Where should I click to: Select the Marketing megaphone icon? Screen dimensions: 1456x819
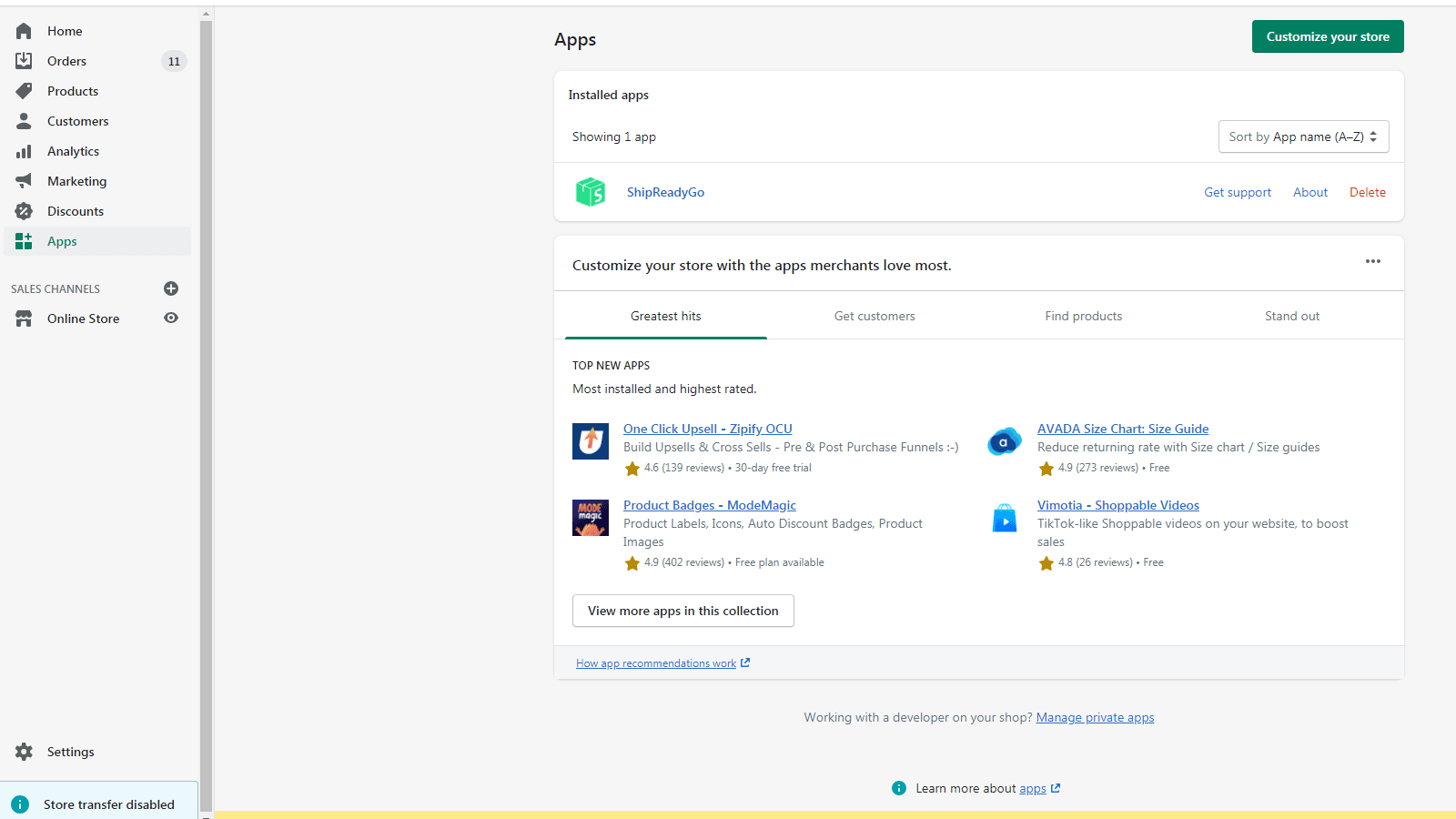(23, 180)
